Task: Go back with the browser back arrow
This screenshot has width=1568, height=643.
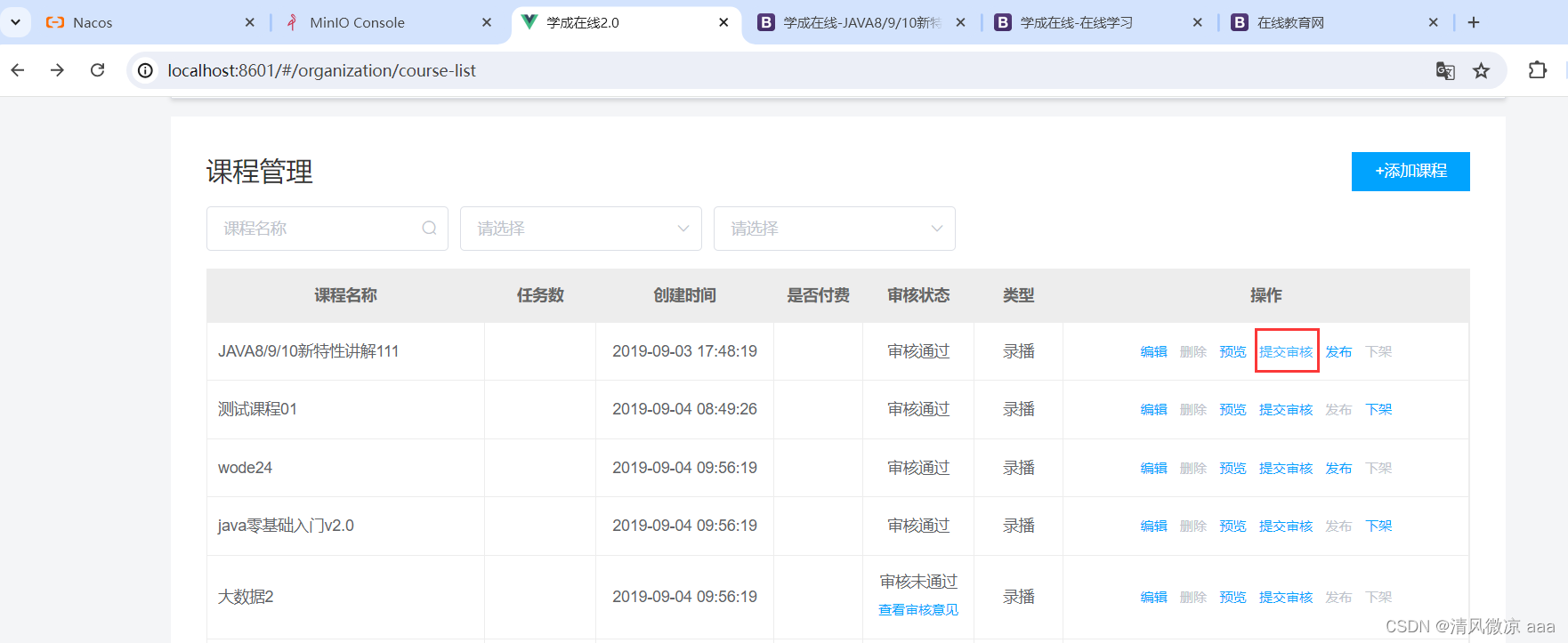Action: point(18,70)
